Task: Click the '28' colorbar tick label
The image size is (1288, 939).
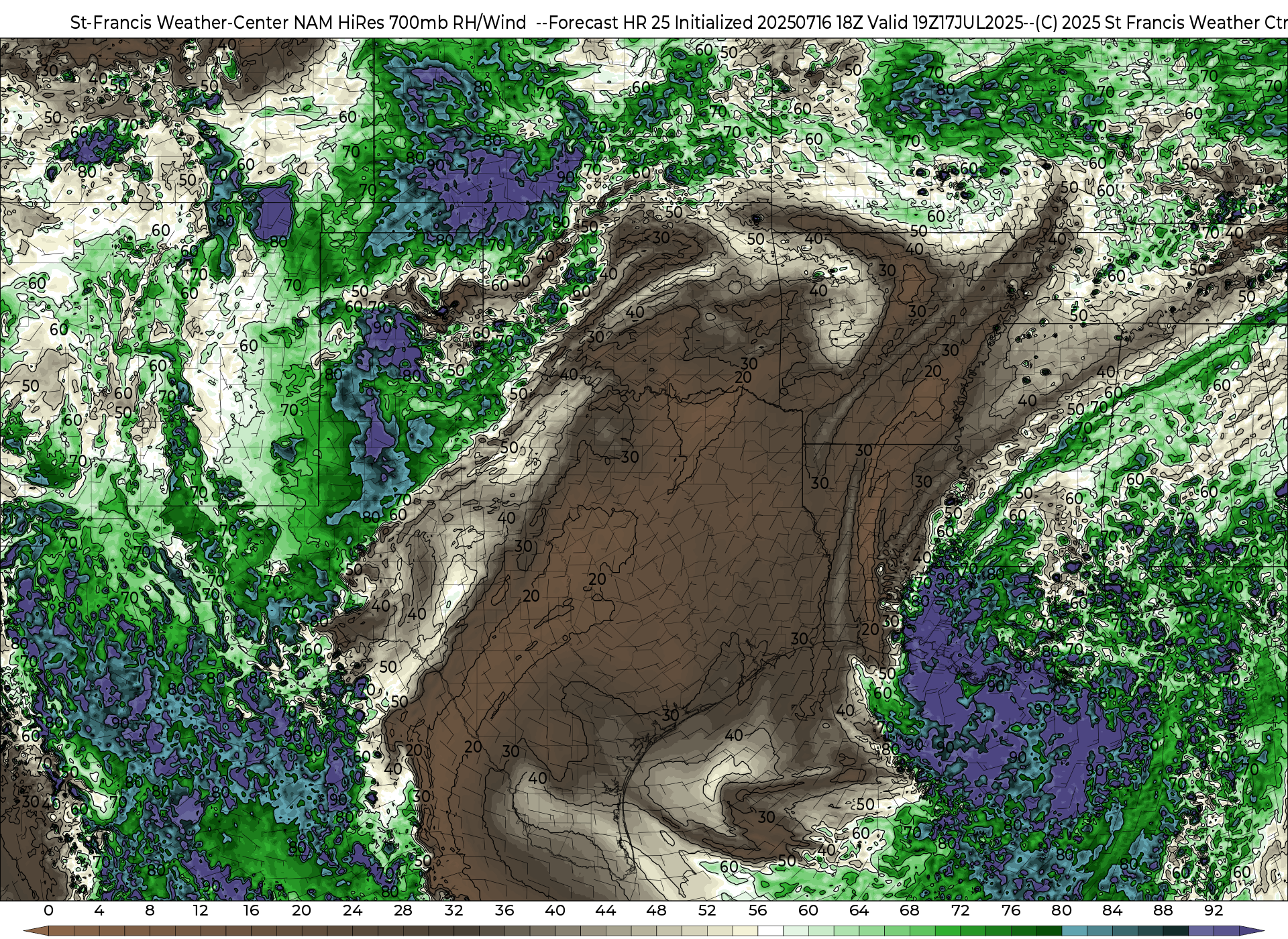Action: pyautogui.click(x=403, y=911)
